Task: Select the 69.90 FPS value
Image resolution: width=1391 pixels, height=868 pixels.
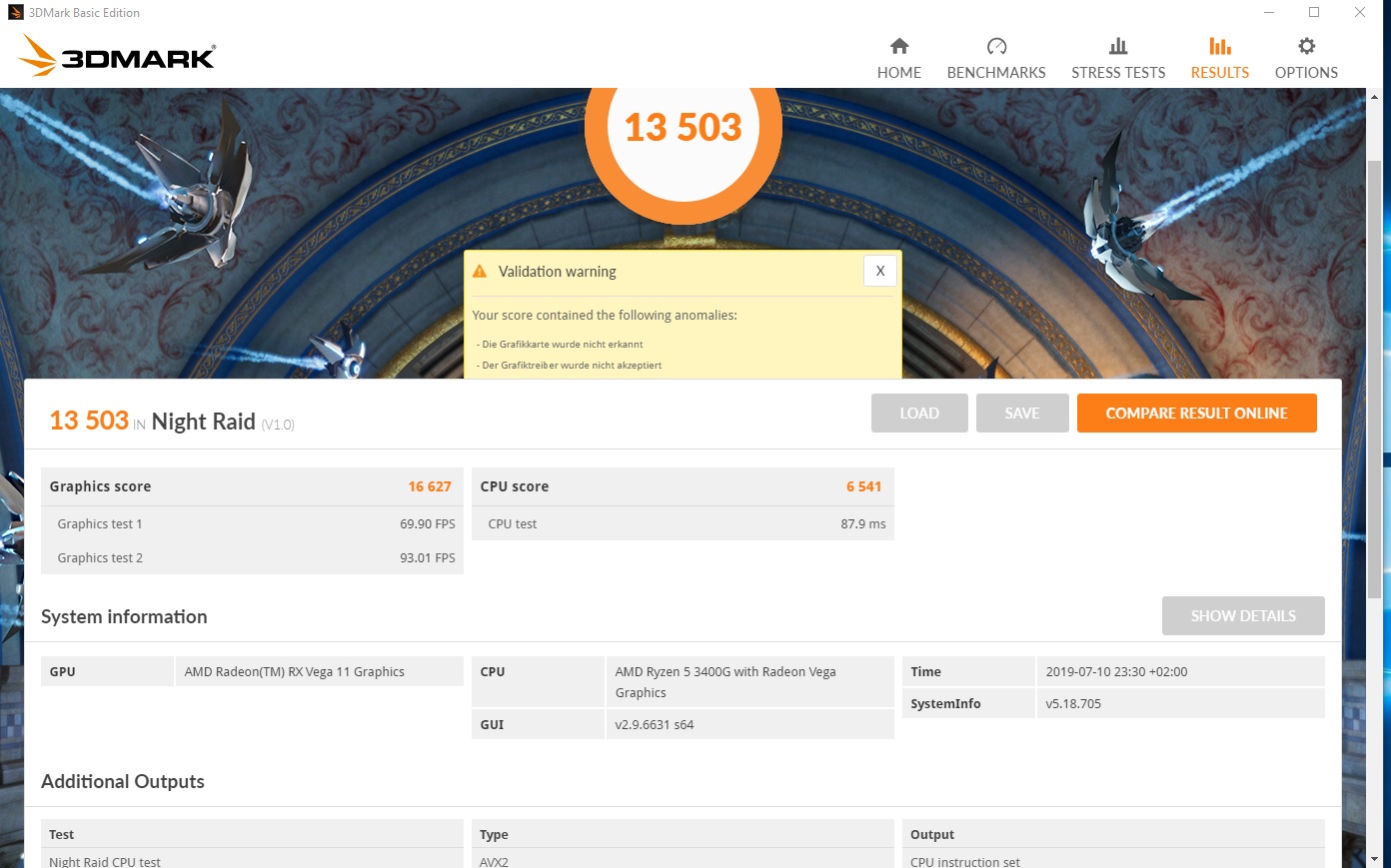Action: 428,523
